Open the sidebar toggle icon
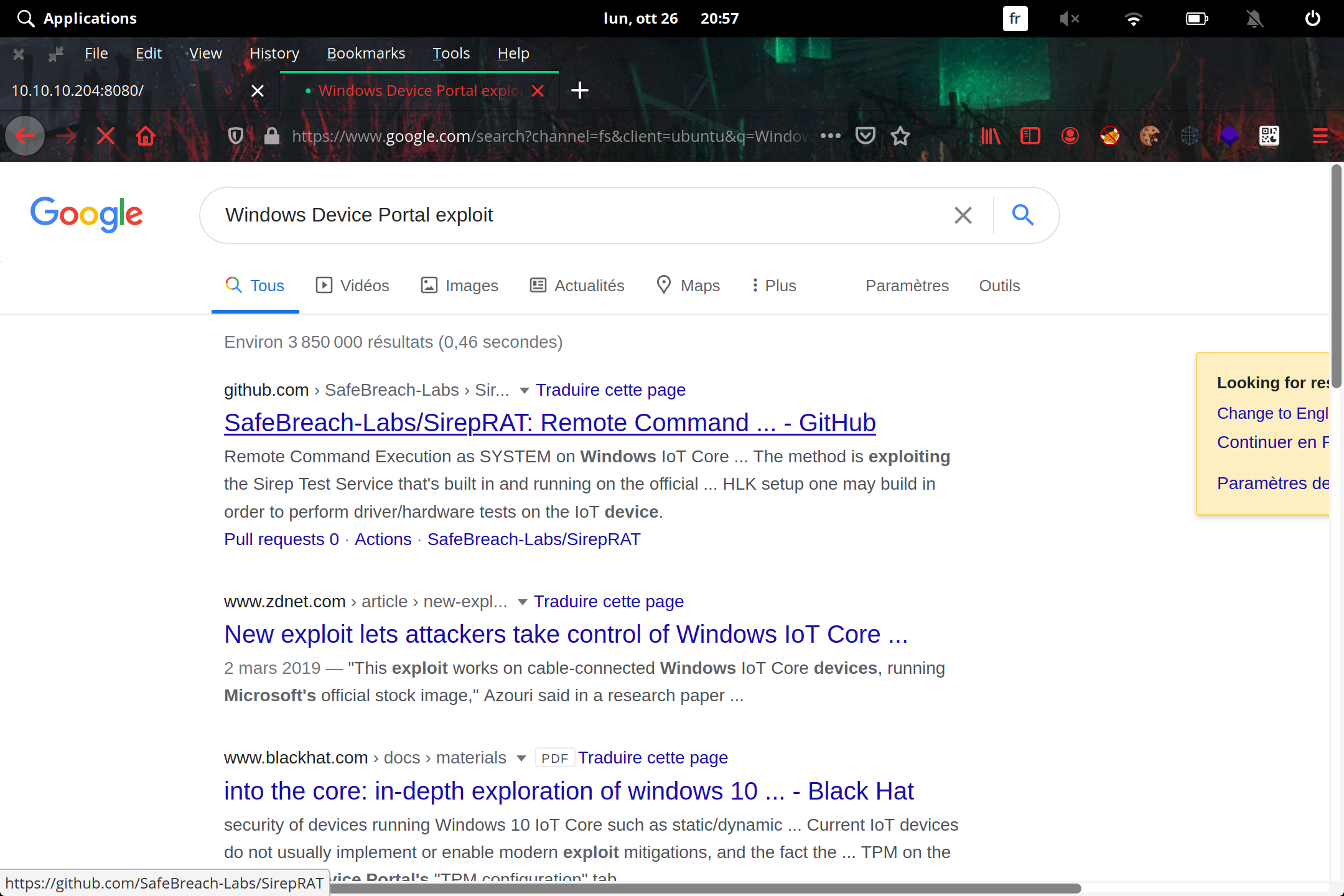The image size is (1344, 896). click(1030, 136)
